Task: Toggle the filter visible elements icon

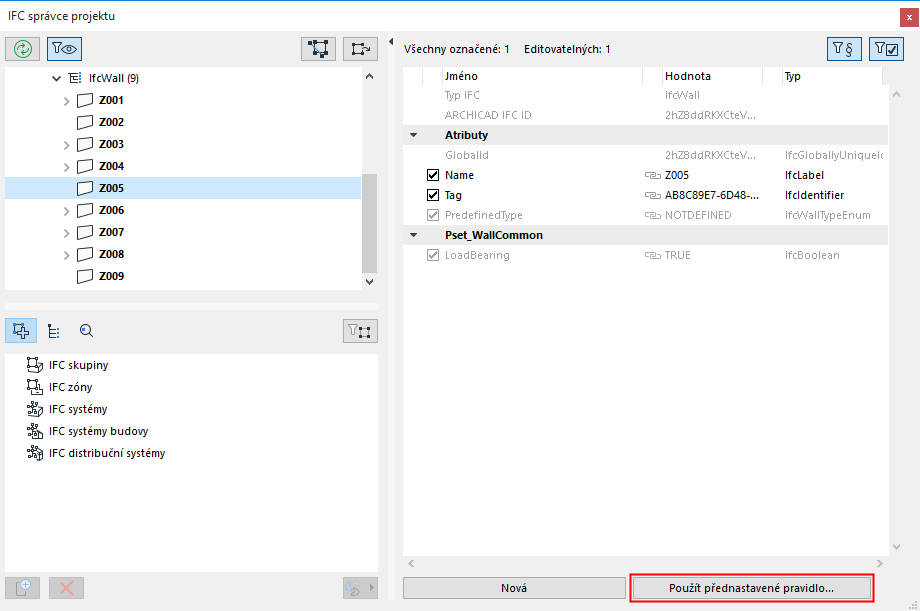Action: (x=64, y=48)
